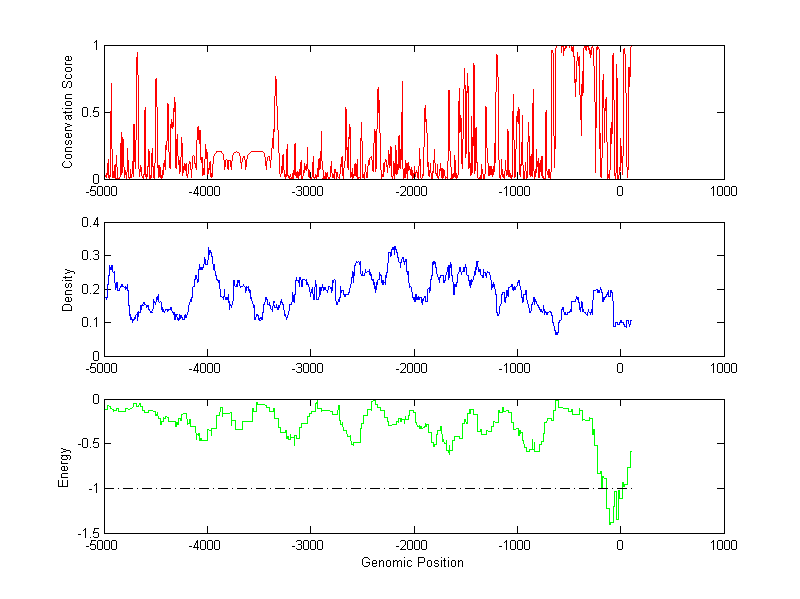Click the '-5000' tick label below Conservation plot

point(103,191)
